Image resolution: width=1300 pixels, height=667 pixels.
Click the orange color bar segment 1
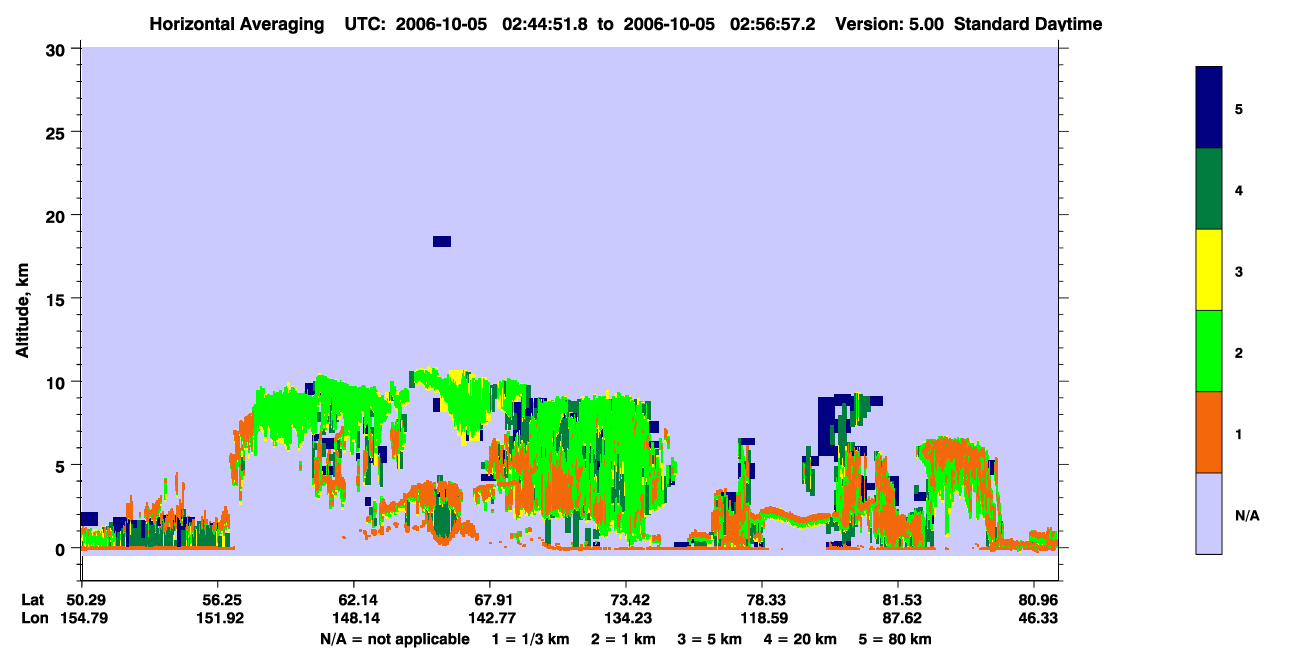1208,432
